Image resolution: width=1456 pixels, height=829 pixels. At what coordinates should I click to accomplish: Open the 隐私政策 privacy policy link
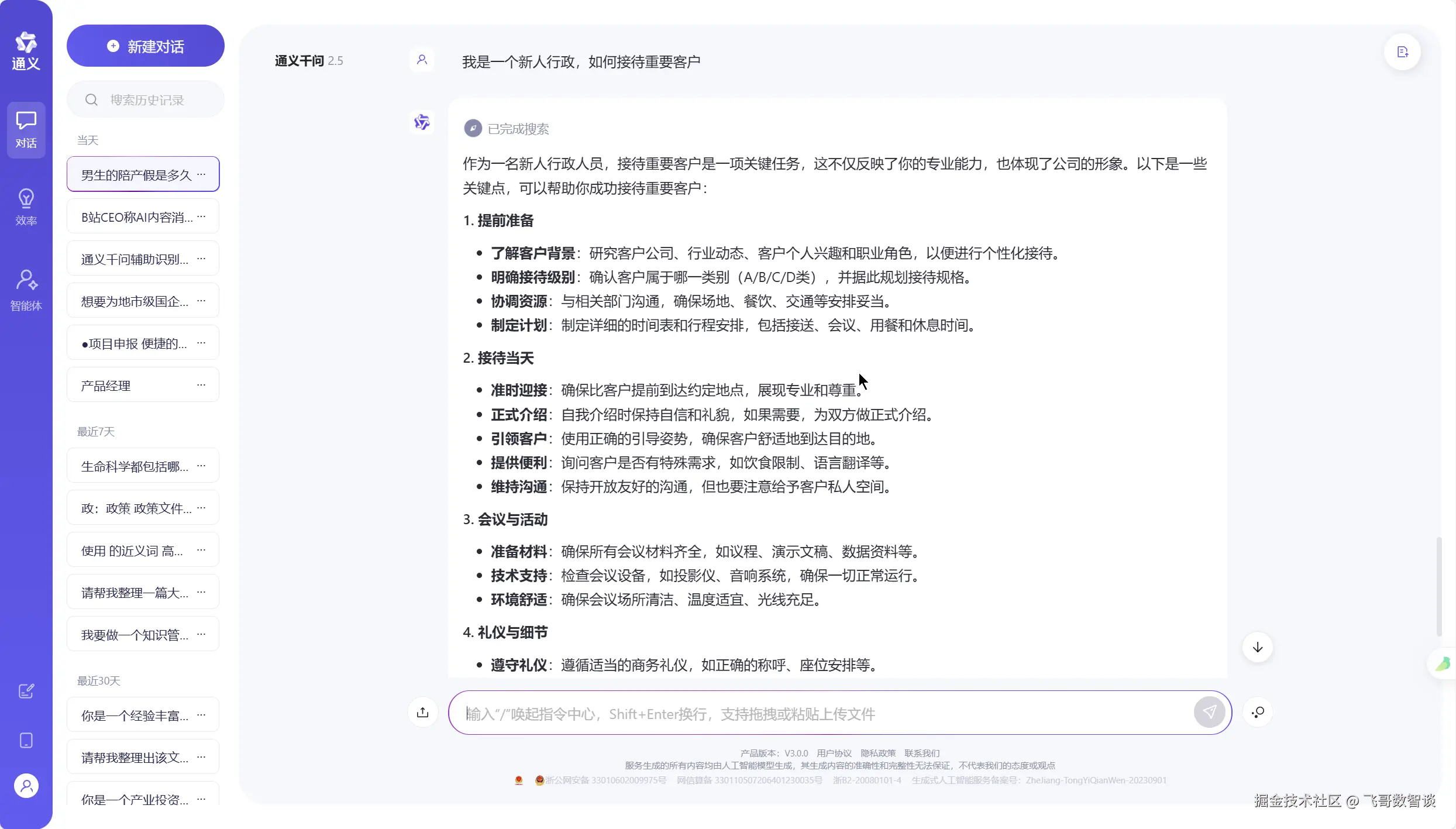point(877,753)
